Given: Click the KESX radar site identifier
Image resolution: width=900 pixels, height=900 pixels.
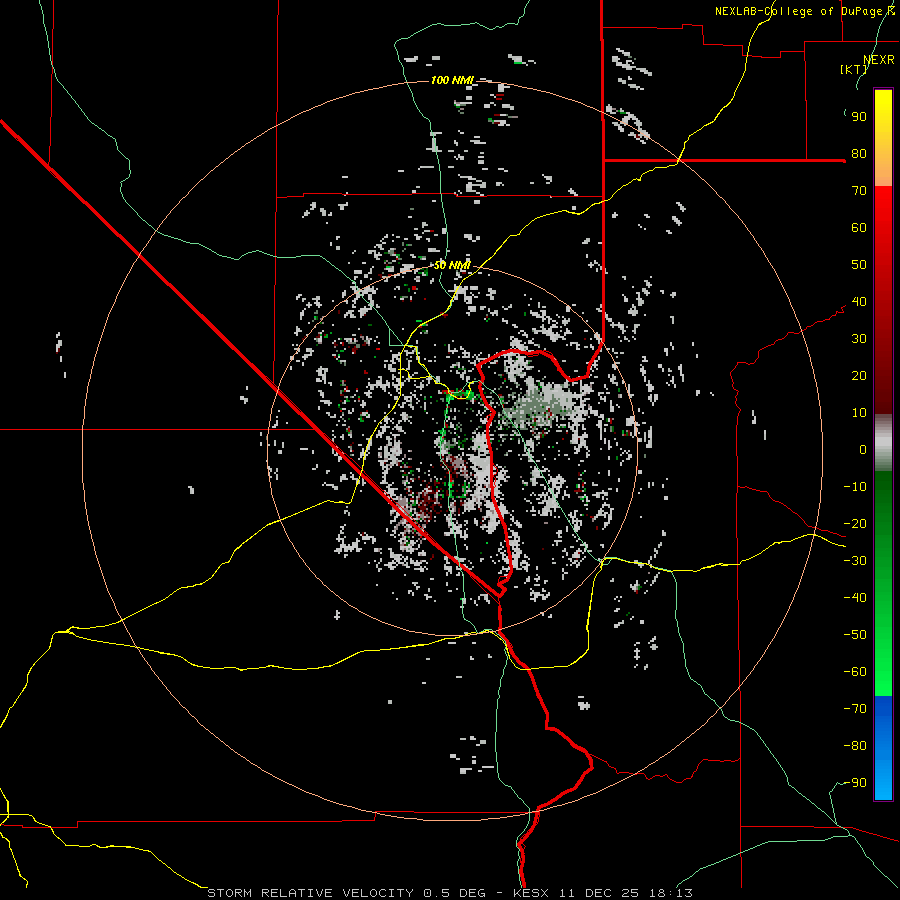Looking at the screenshot, I should 531,893.
